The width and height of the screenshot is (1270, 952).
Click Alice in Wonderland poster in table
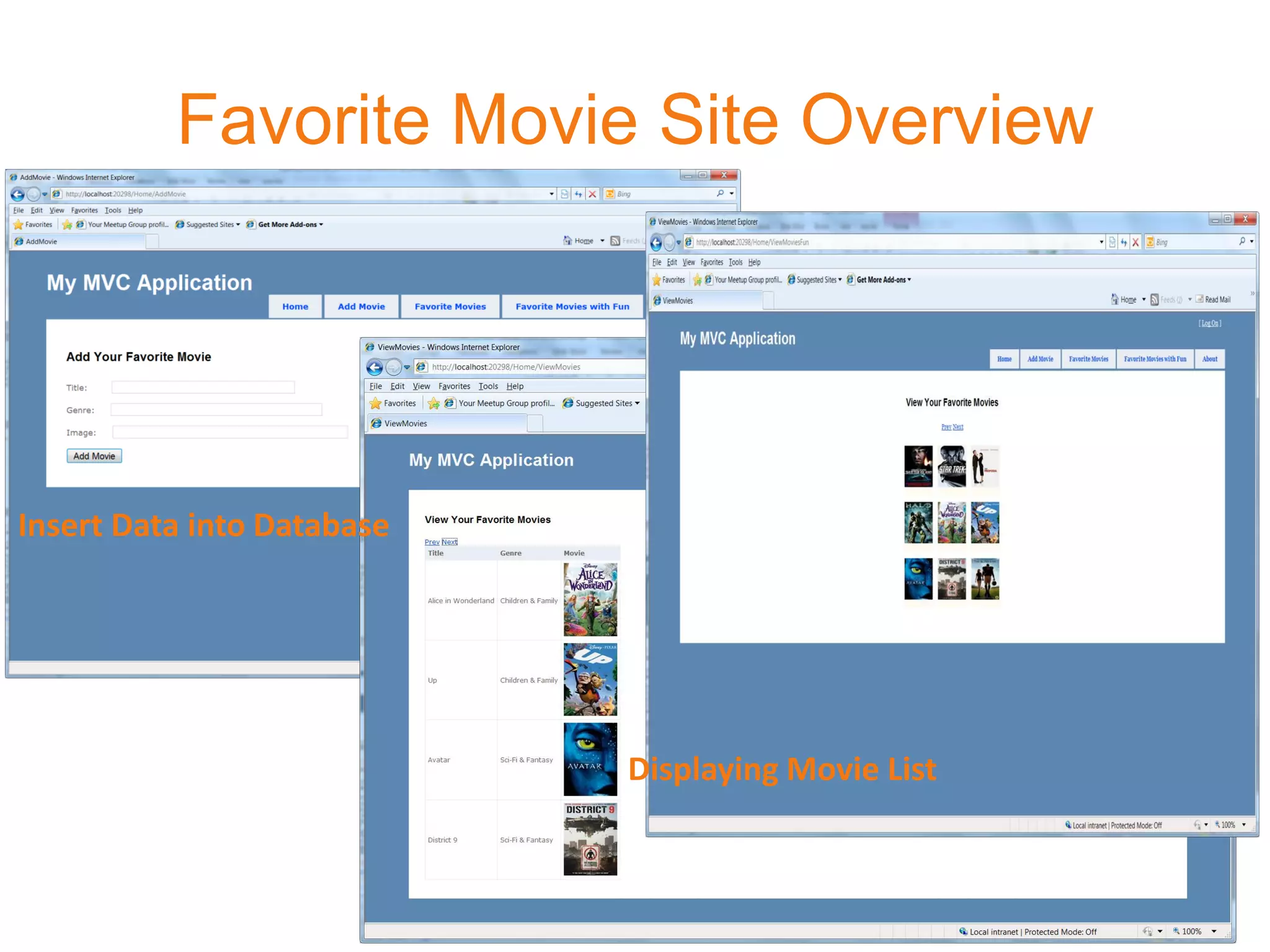point(590,600)
